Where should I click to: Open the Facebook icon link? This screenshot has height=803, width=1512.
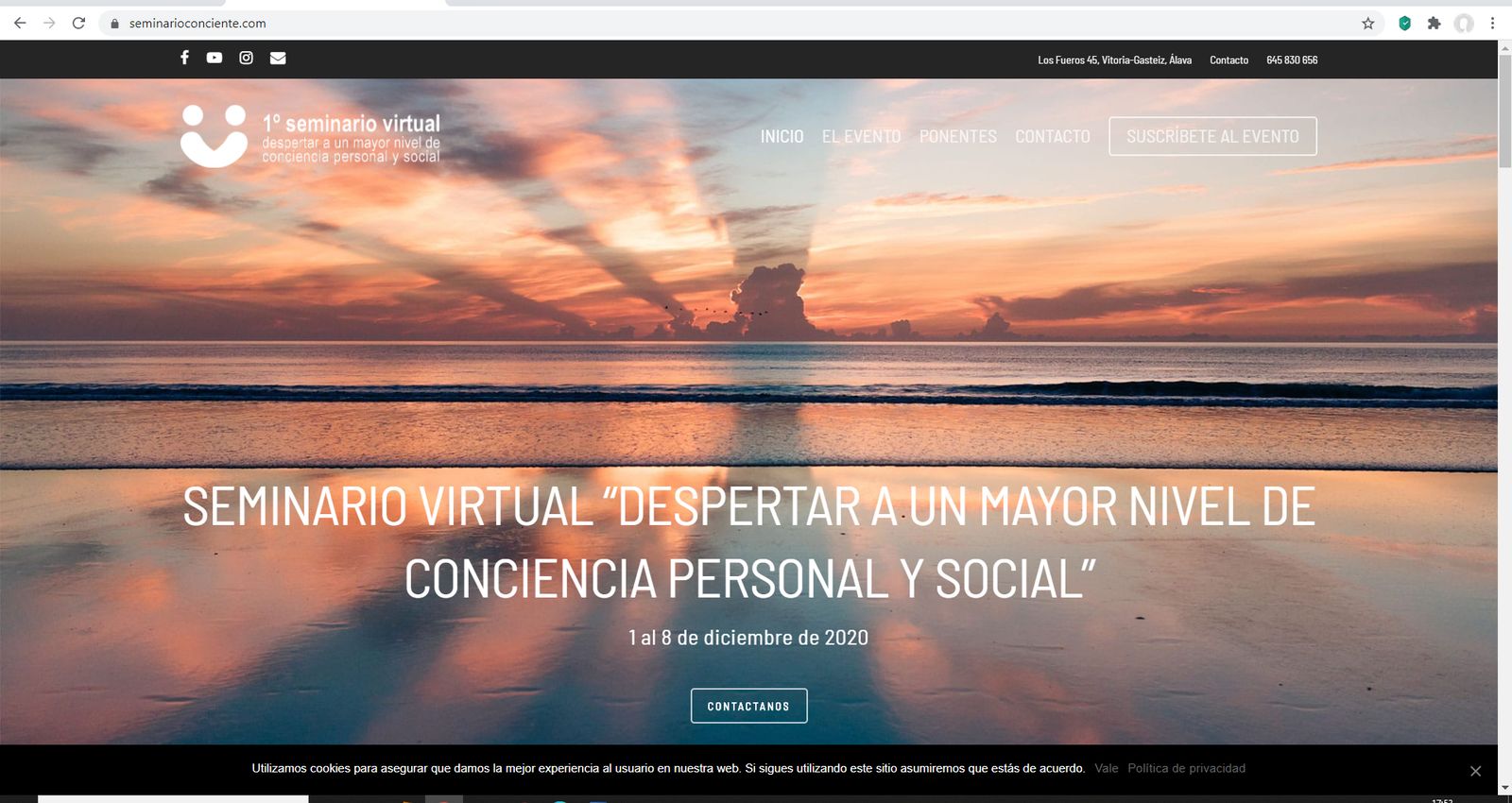point(184,58)
